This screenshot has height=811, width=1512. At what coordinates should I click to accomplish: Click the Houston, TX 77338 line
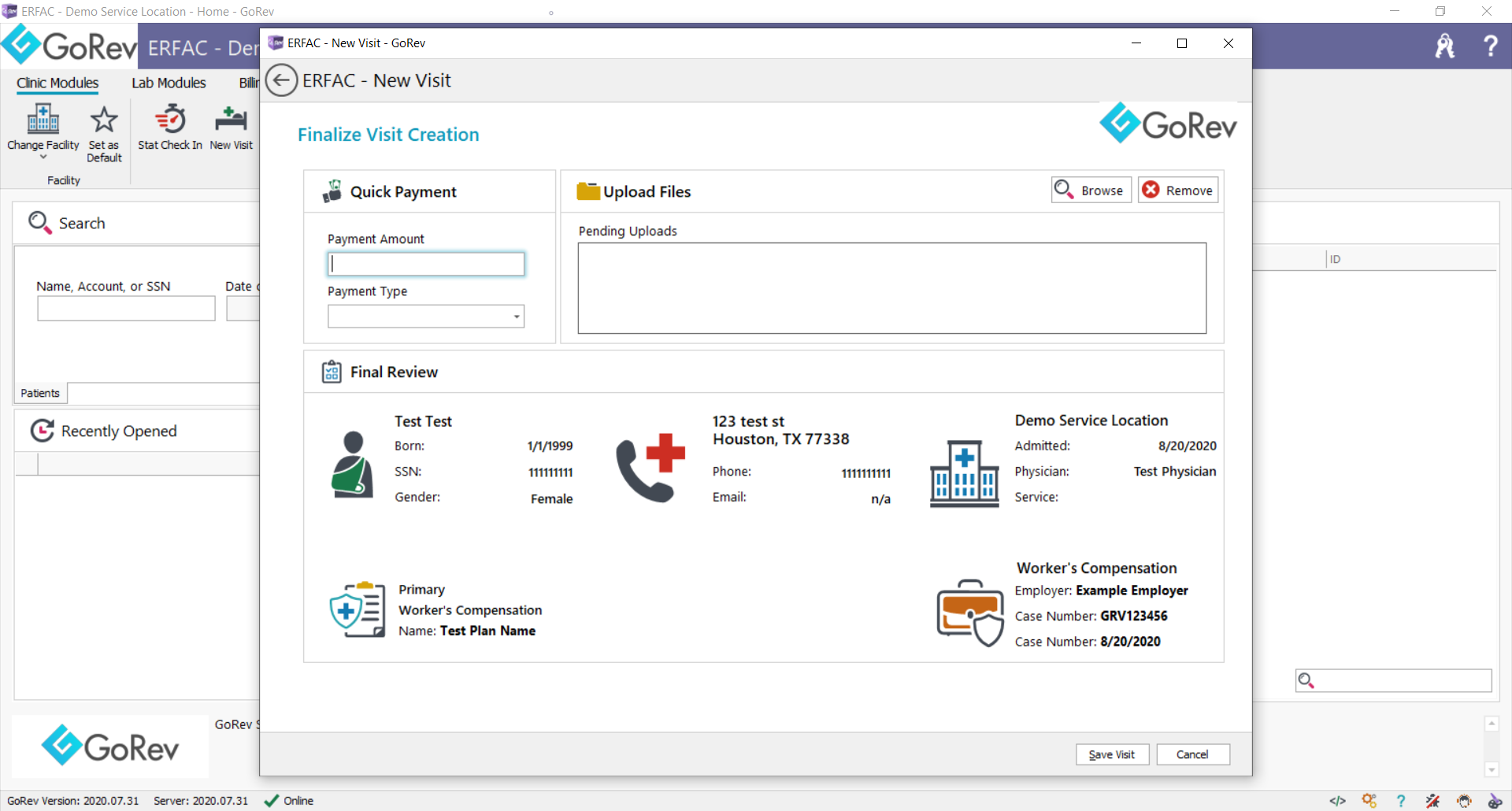780,439
